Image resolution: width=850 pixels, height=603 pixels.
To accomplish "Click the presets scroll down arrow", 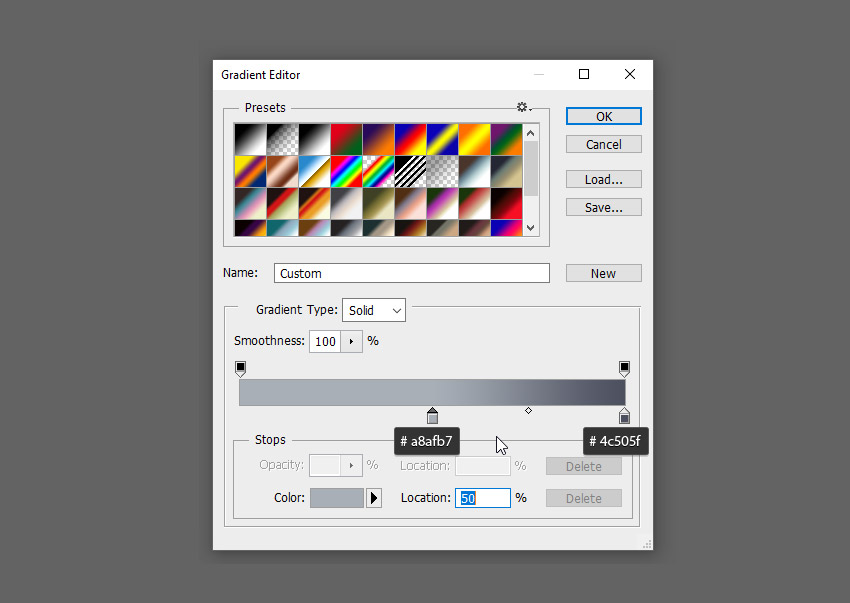I will pos(531,228).
